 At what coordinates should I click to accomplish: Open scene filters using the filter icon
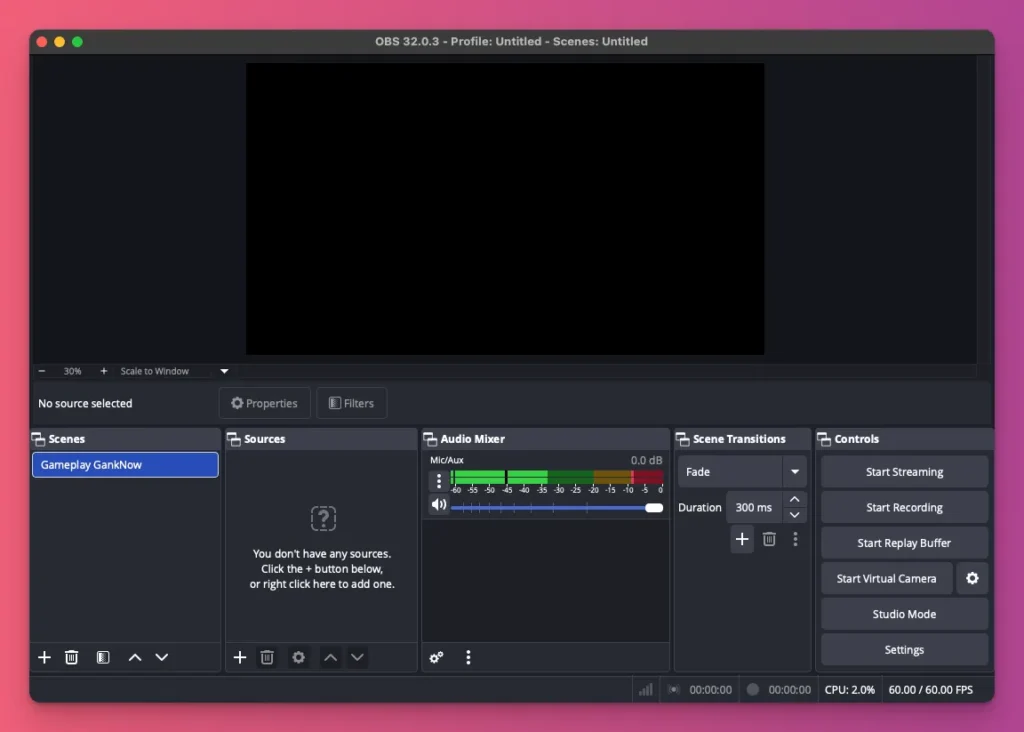pos(103,657)
